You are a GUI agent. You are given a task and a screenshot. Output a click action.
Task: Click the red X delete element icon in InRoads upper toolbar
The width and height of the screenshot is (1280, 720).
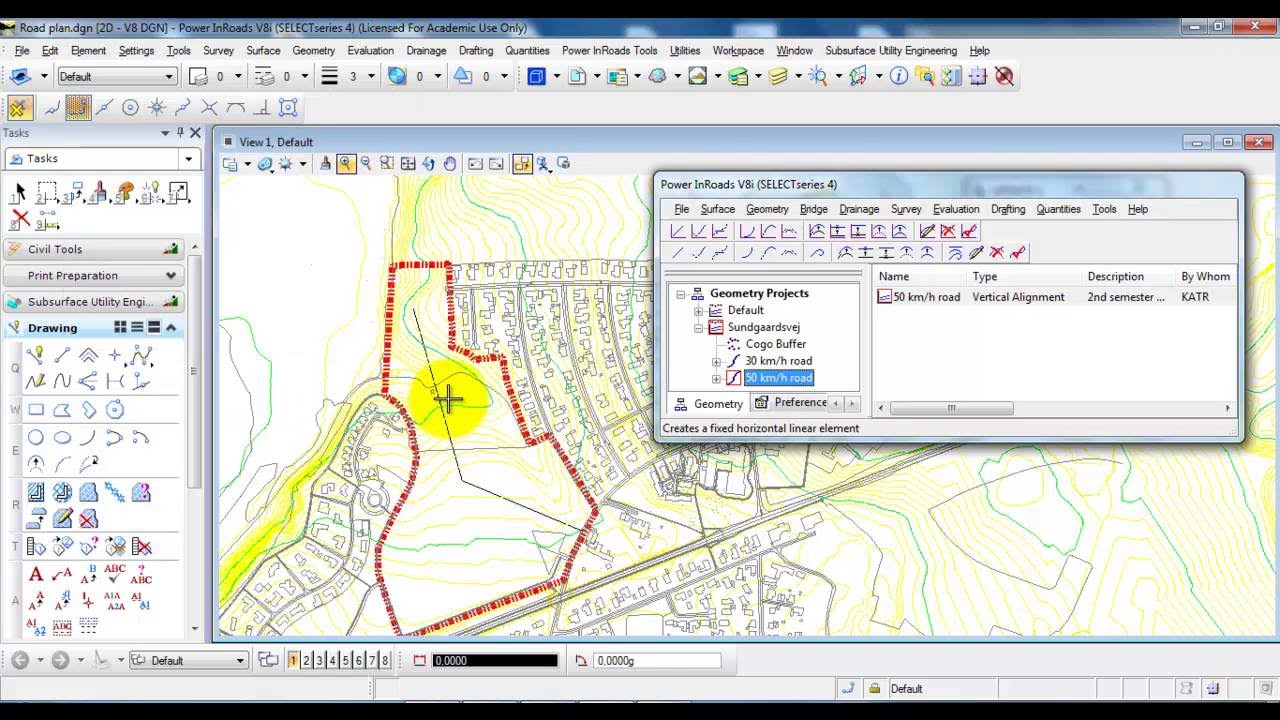point(948,231)
